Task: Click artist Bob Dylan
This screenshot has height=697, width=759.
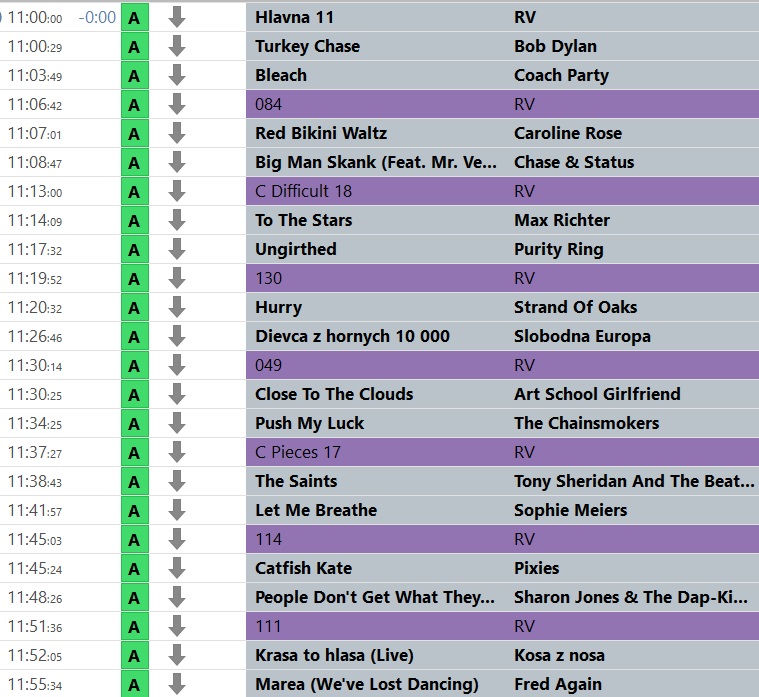Action: pyautogui.click(x=555, y=46)
